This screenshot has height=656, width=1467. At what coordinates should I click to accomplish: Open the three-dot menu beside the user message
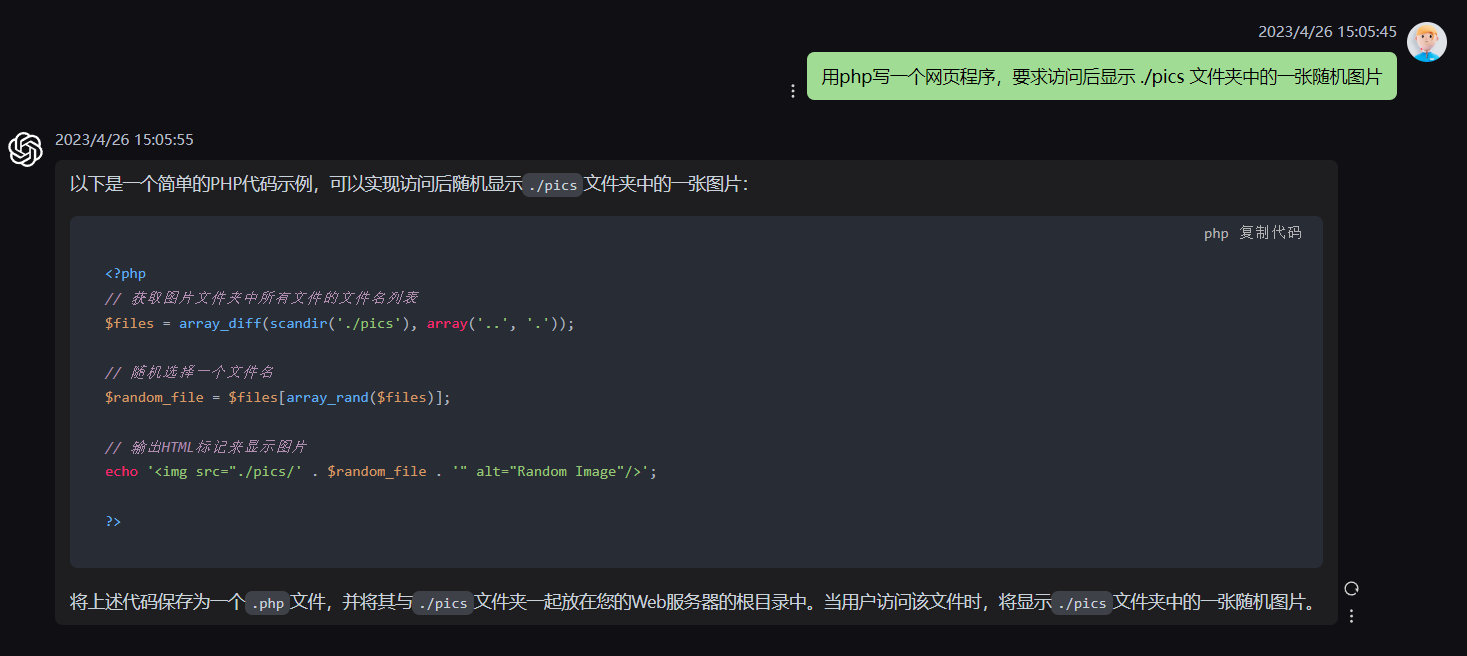pyautogui.click(x=793, y=90)
